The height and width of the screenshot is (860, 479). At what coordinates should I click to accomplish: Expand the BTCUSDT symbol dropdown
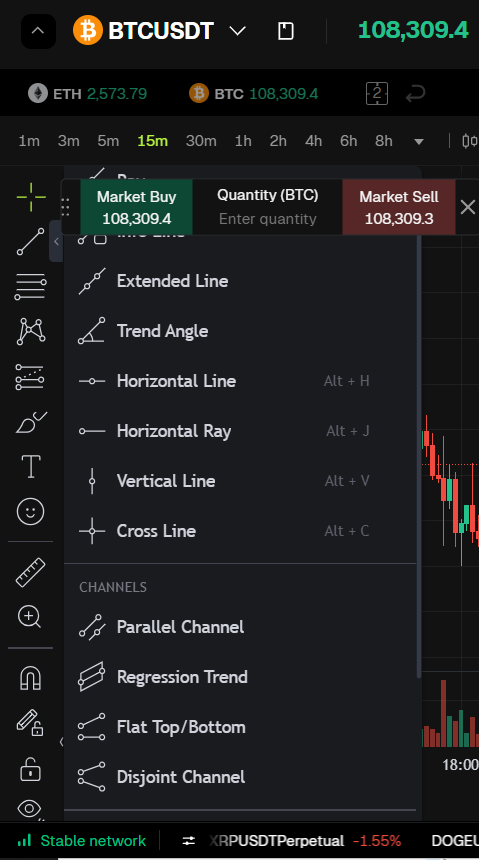(237, 31)
